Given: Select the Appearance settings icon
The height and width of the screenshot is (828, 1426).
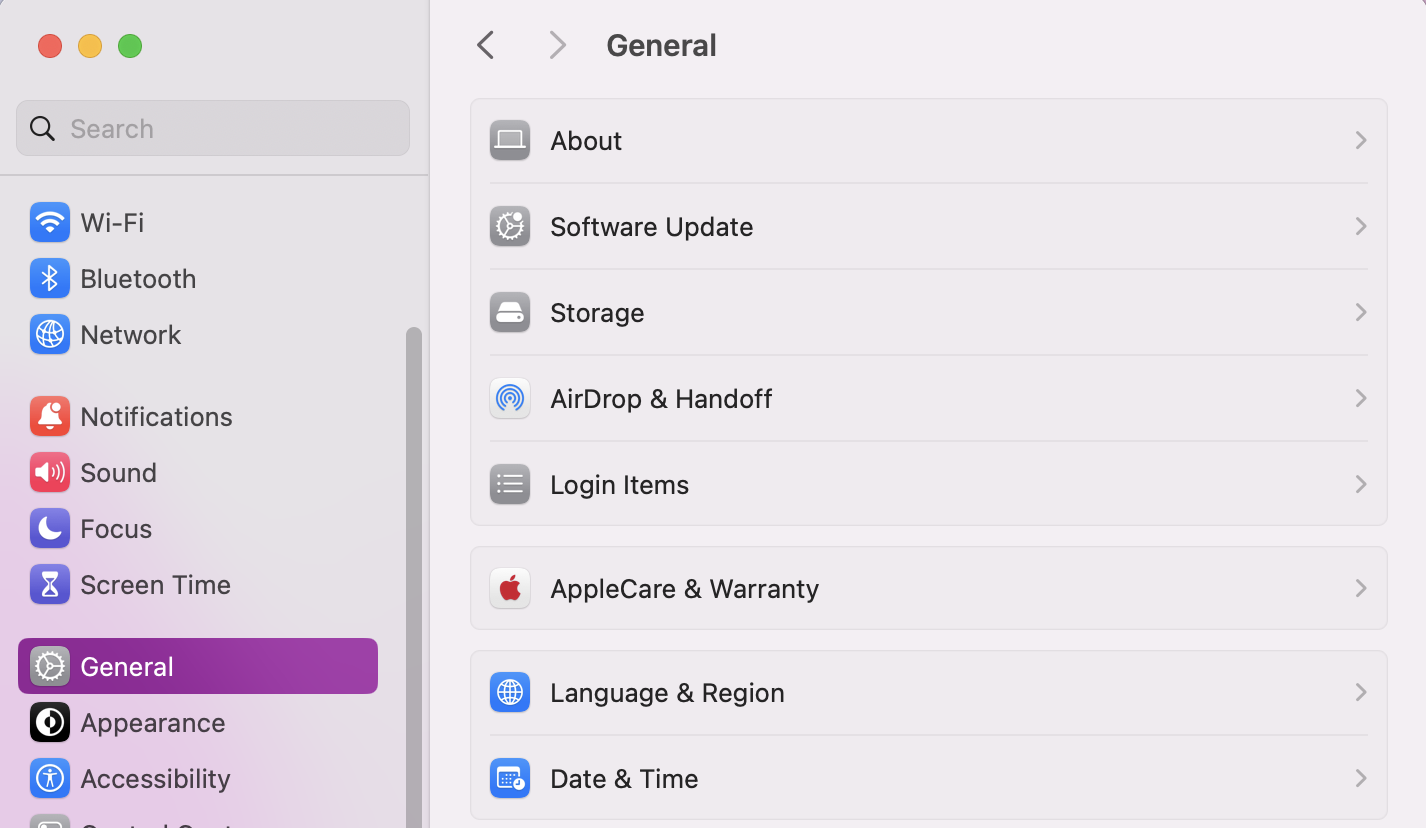Looking at the screenshot, I should tap(50, 722).
